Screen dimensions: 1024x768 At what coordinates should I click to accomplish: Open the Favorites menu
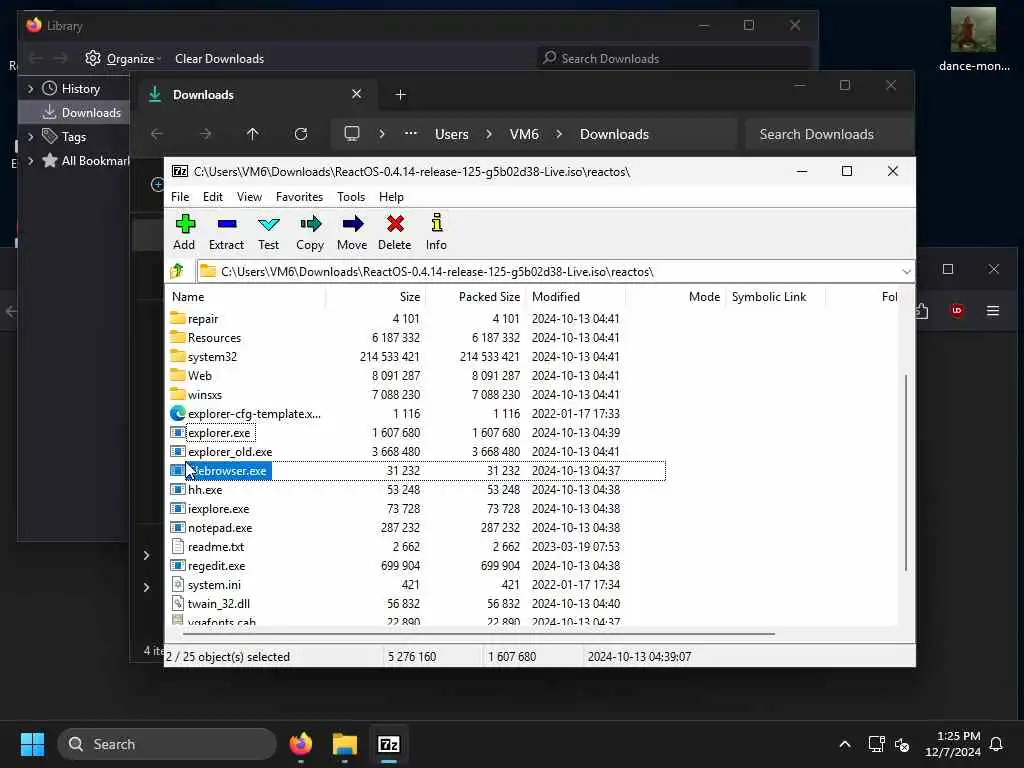(299, 197)
